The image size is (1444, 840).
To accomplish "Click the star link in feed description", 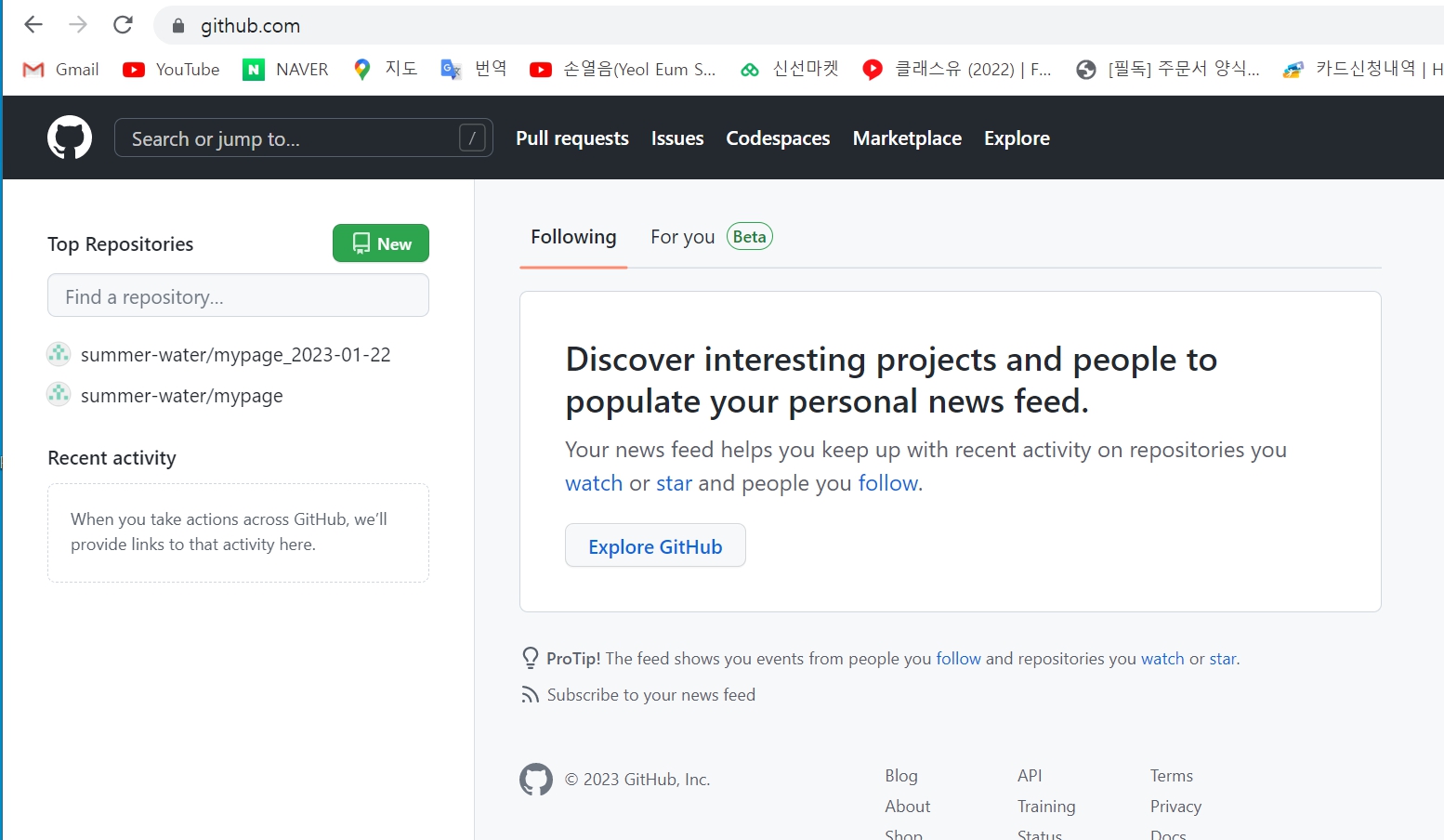I will 674,483.
